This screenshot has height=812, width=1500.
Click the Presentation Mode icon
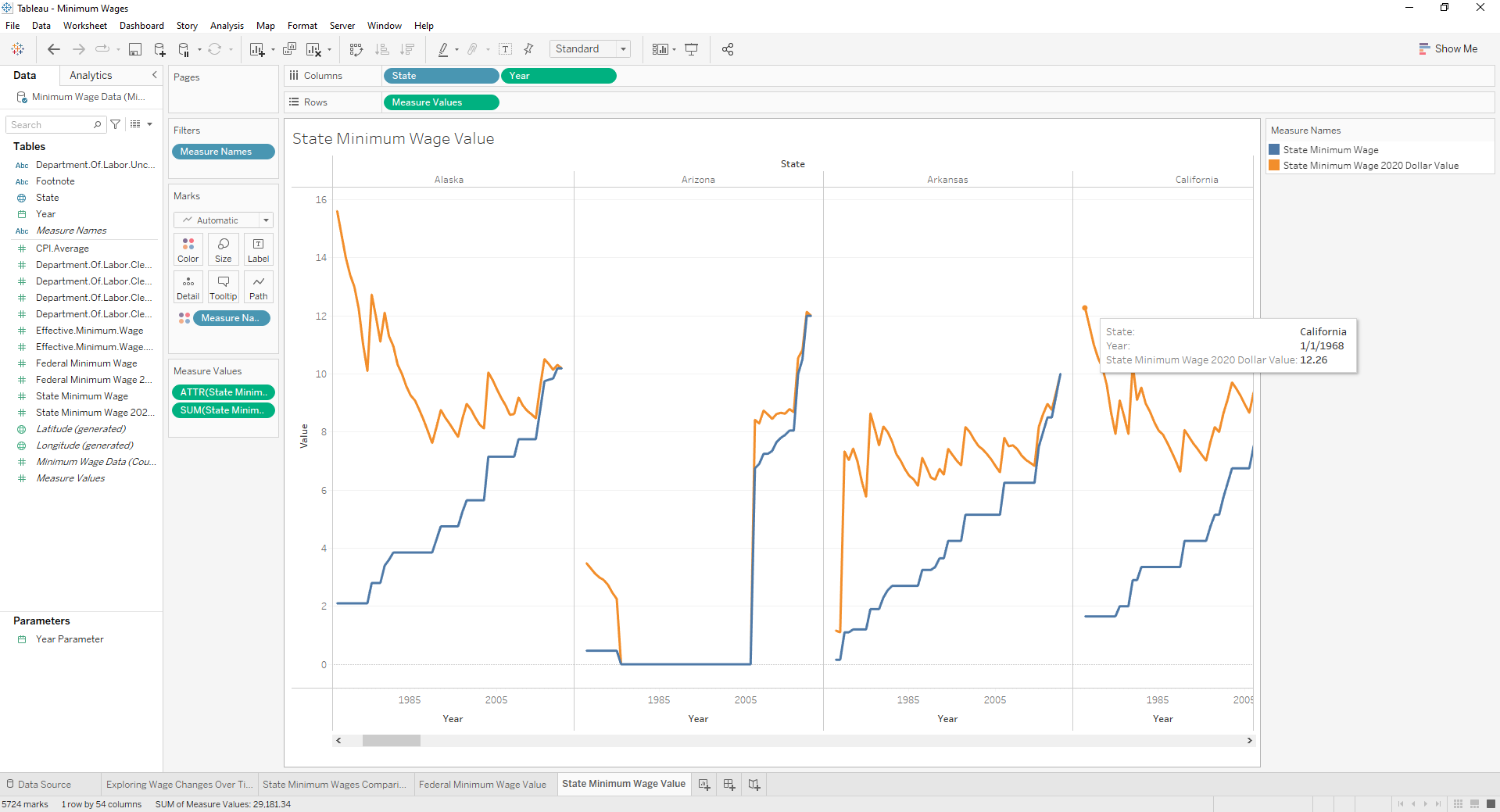692,49
